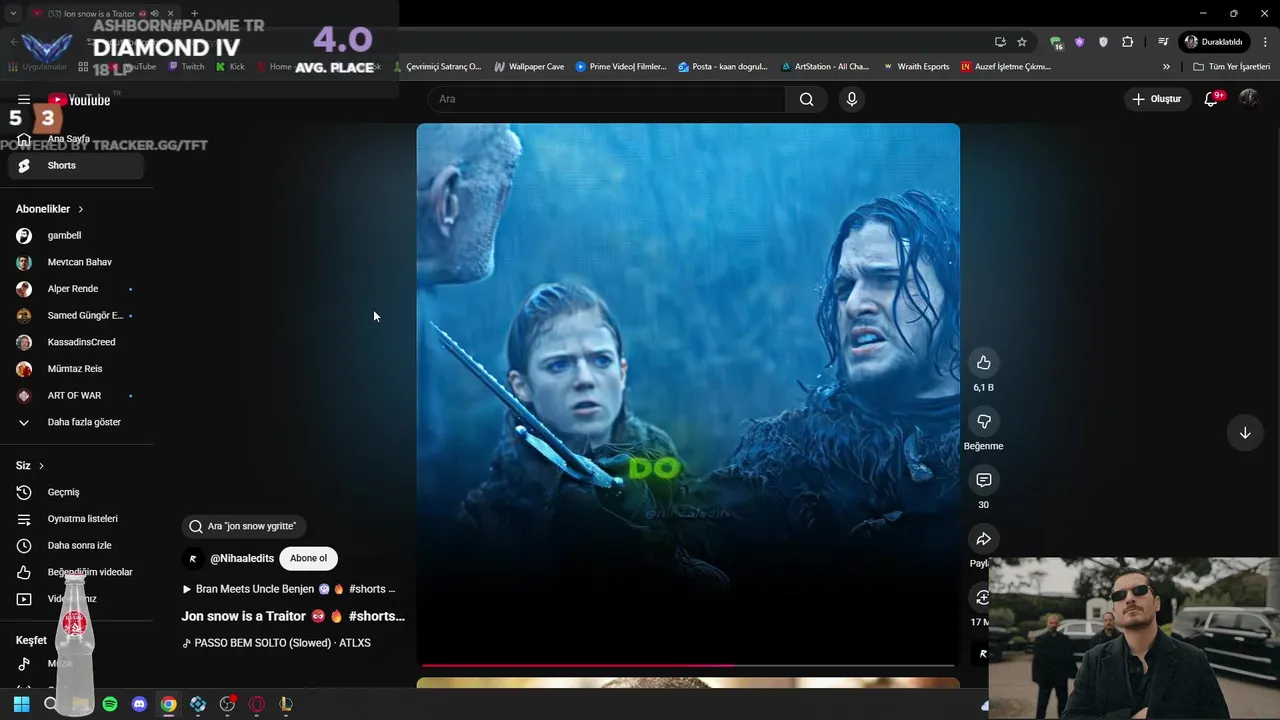1280x720 pixels.
Task: Open the Chrome tab search dropdown
Action: (x=13, y=14)
